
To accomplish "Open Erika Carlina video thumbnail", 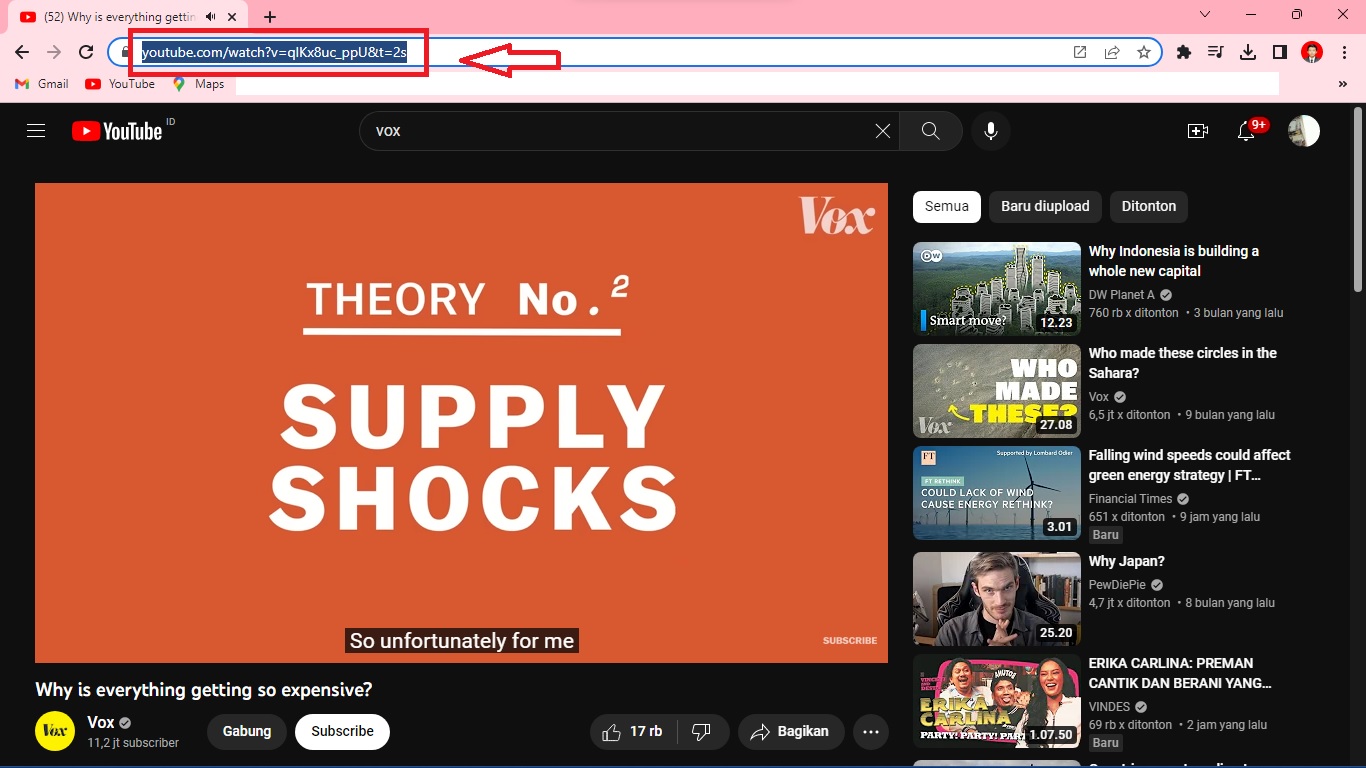I will click(x=997, y=701).
